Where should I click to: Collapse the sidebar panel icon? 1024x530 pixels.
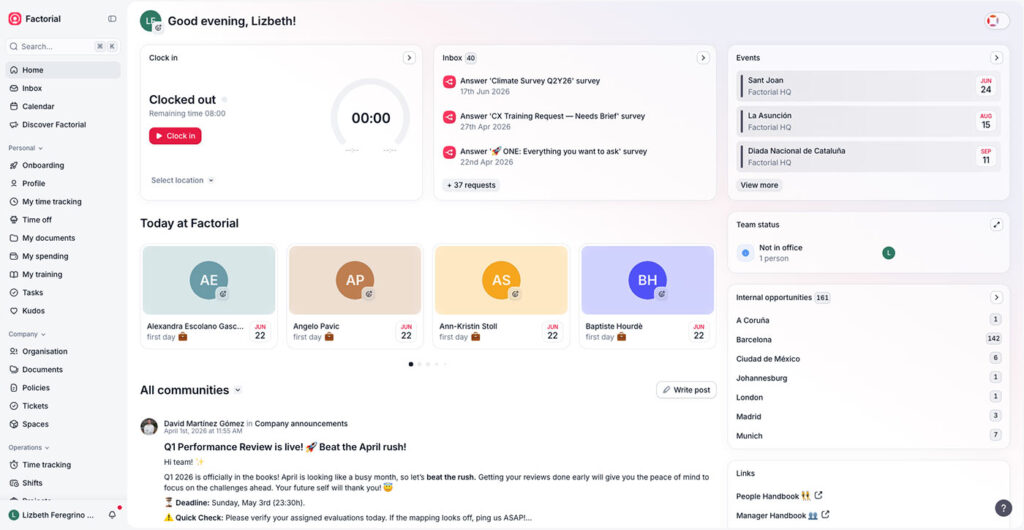112,19
